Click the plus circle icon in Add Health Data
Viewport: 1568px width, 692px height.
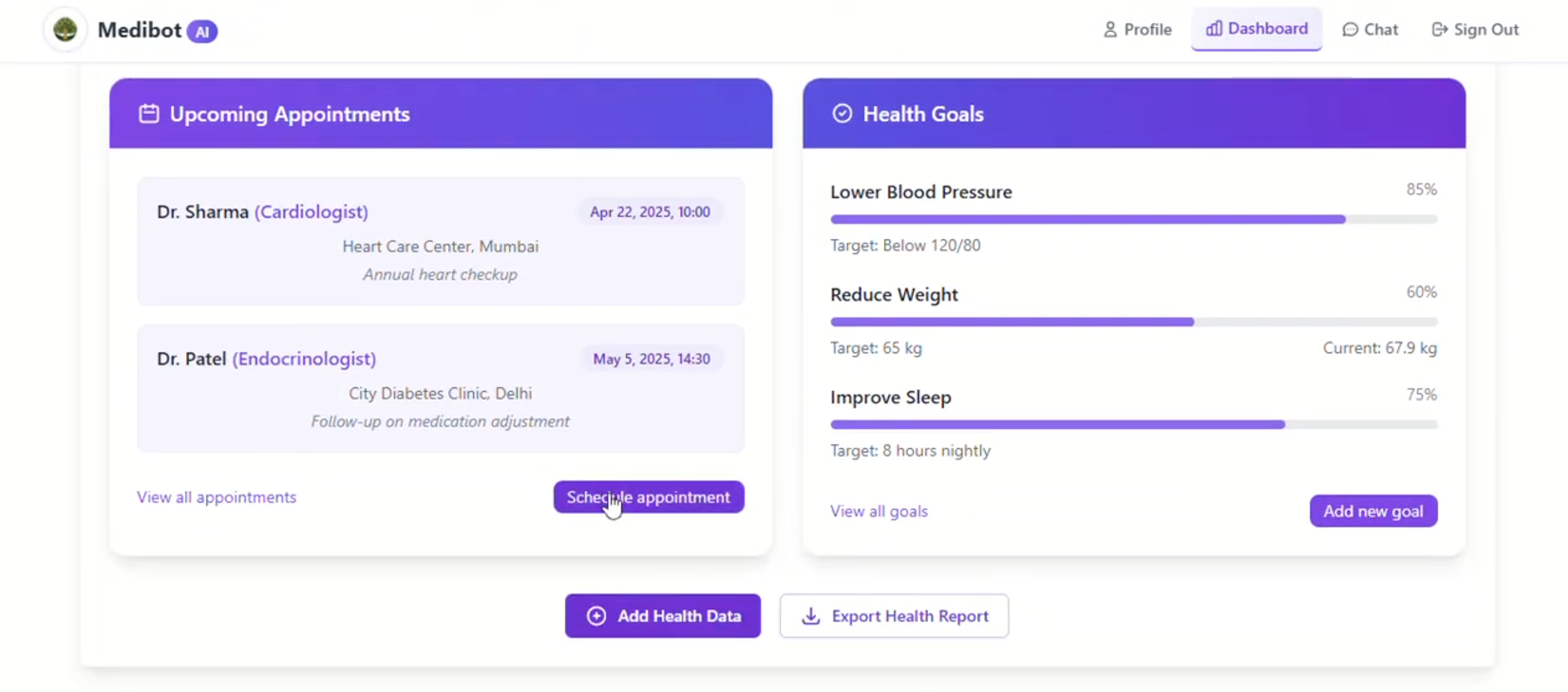tap(596, 616)
